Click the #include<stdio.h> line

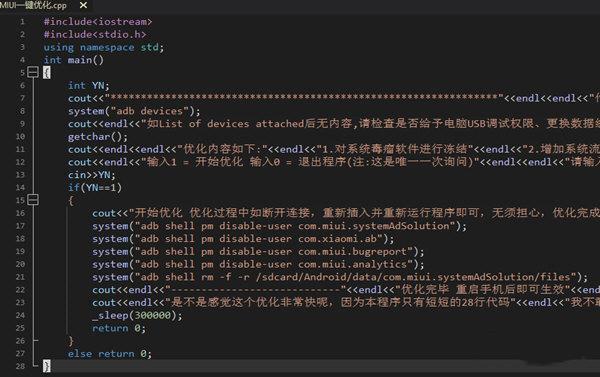click(x=95, y=34)
